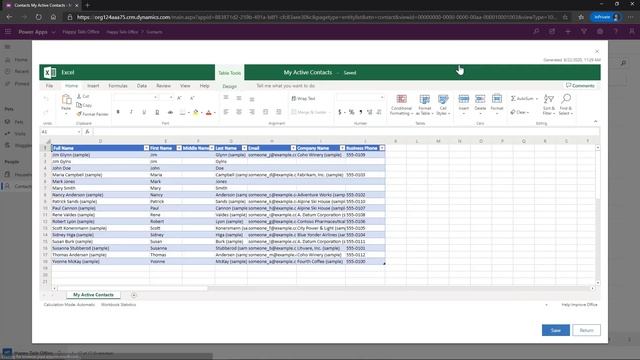Open Cell Styles gallery
The image size is (640, 360).
[443, 104]
